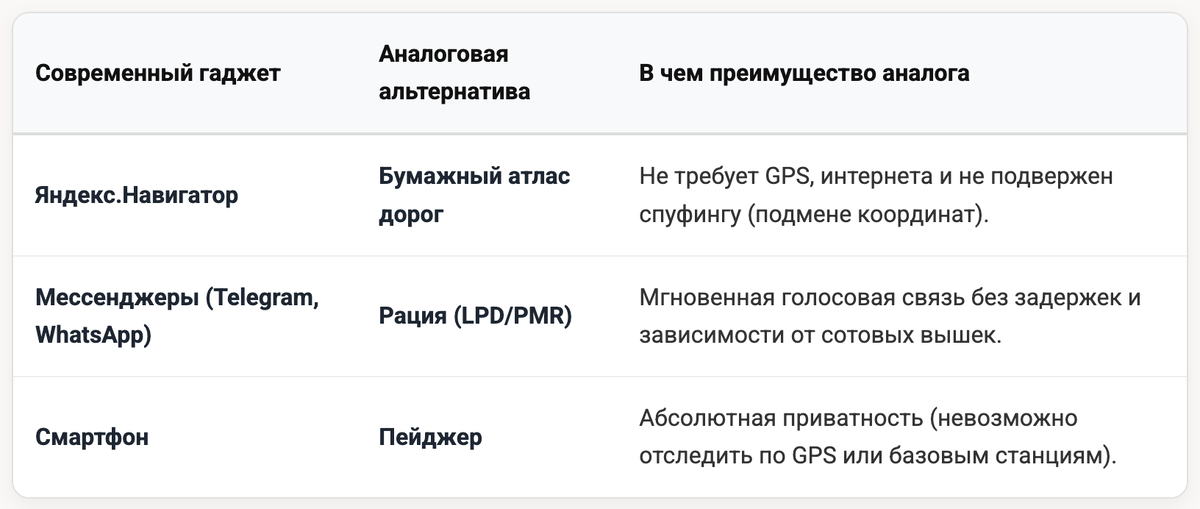
Task: Click the 'Рация (LPD/PMR)' cell
Action: [x=475, y=316]
